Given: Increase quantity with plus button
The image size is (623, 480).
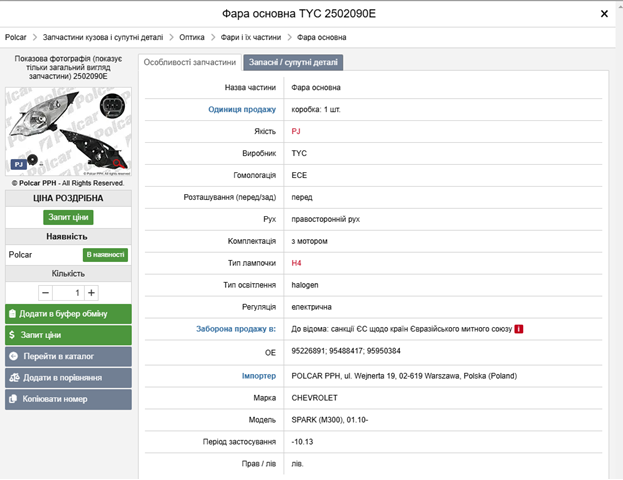Looking at the screenshot, I should click(91, 293).
